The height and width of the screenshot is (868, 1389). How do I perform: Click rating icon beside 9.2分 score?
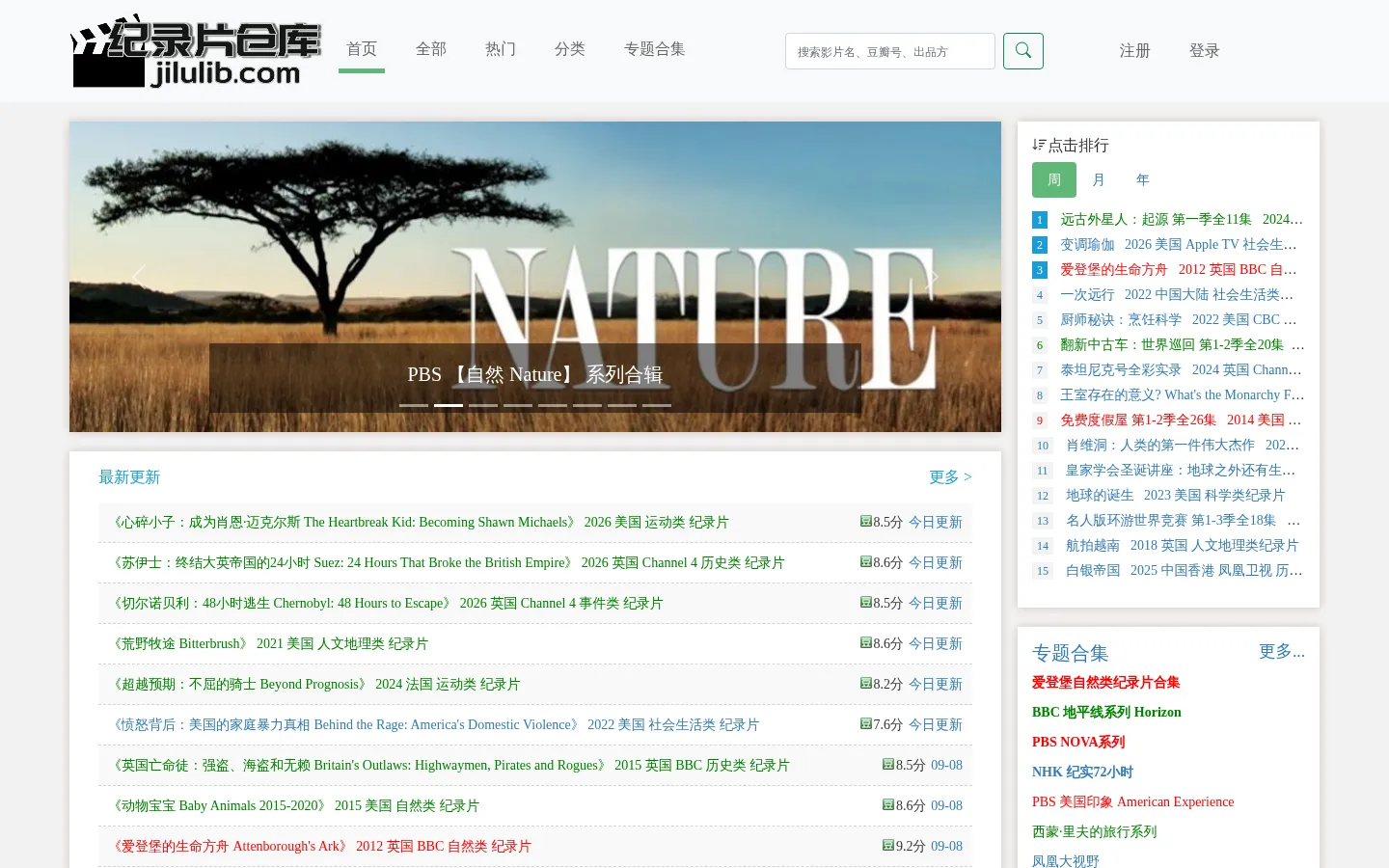point(888,845)
